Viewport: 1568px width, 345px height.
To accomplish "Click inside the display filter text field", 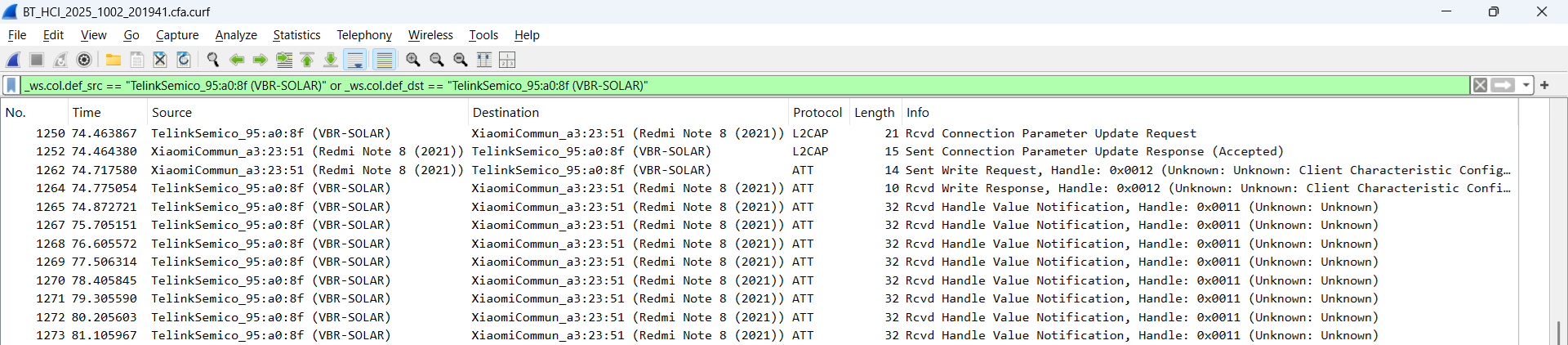I will (x=735, y=85).
